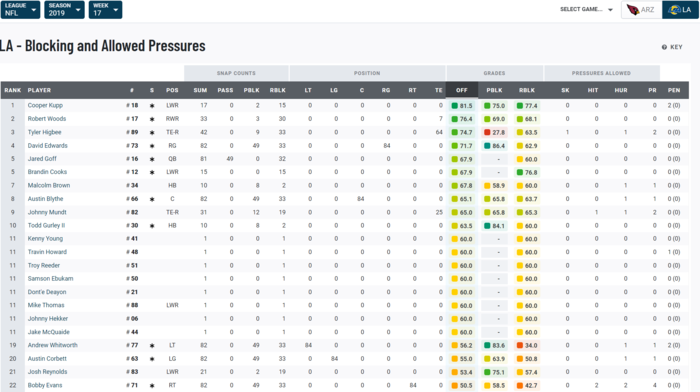Click the starter star for Cooper Kupp
Screen dimensions: 700x392
tap(152, 106)
